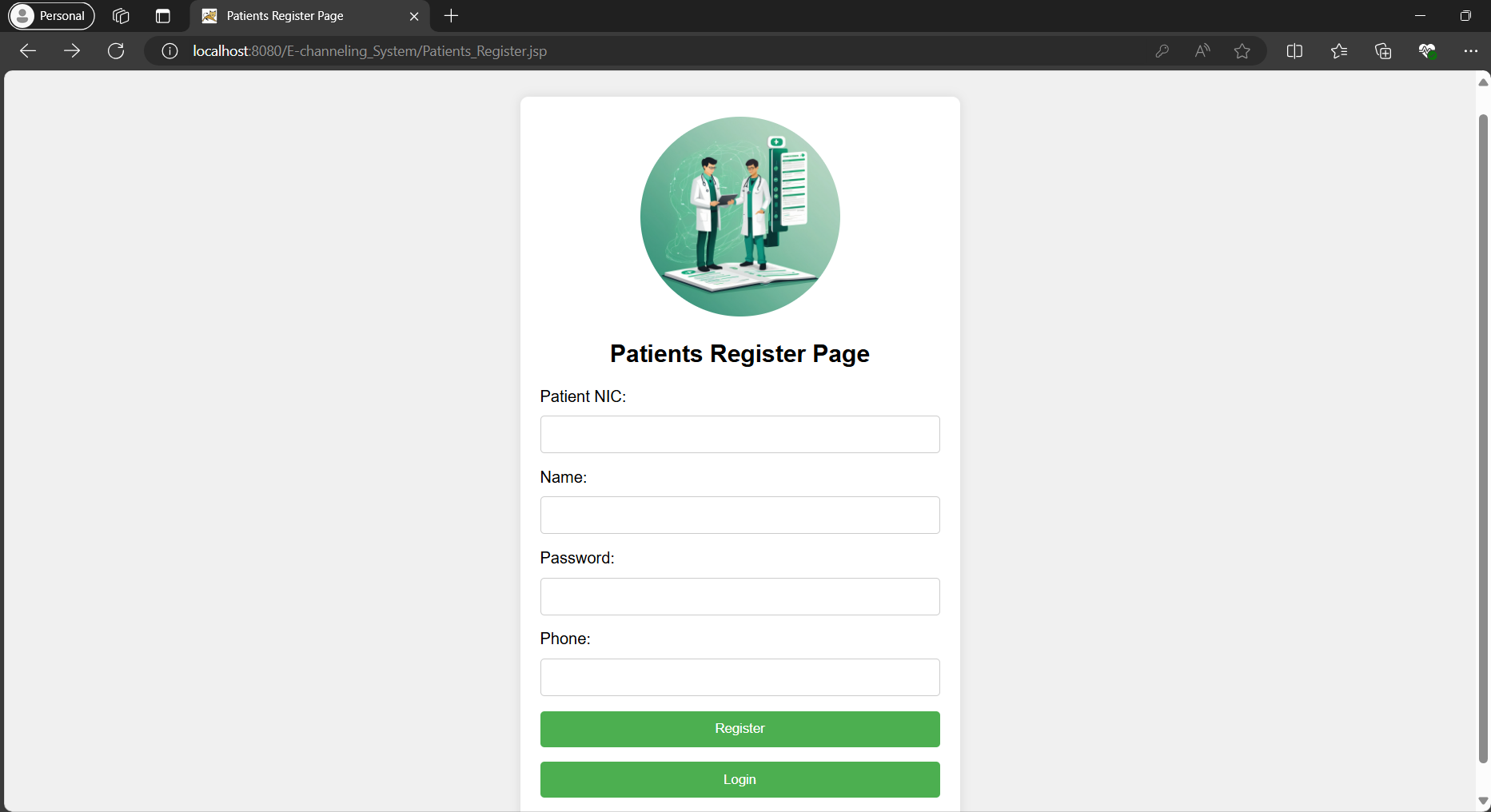This screenshot has height=812, width=1491.
Task: Go forward to the next page
Action: [x=72, y=51]
